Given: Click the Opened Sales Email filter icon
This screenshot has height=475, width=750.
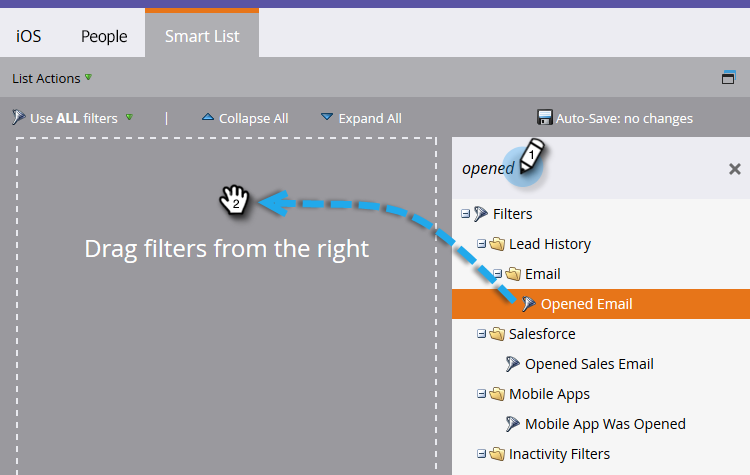Looking at the screenshot, I should 512,364.
